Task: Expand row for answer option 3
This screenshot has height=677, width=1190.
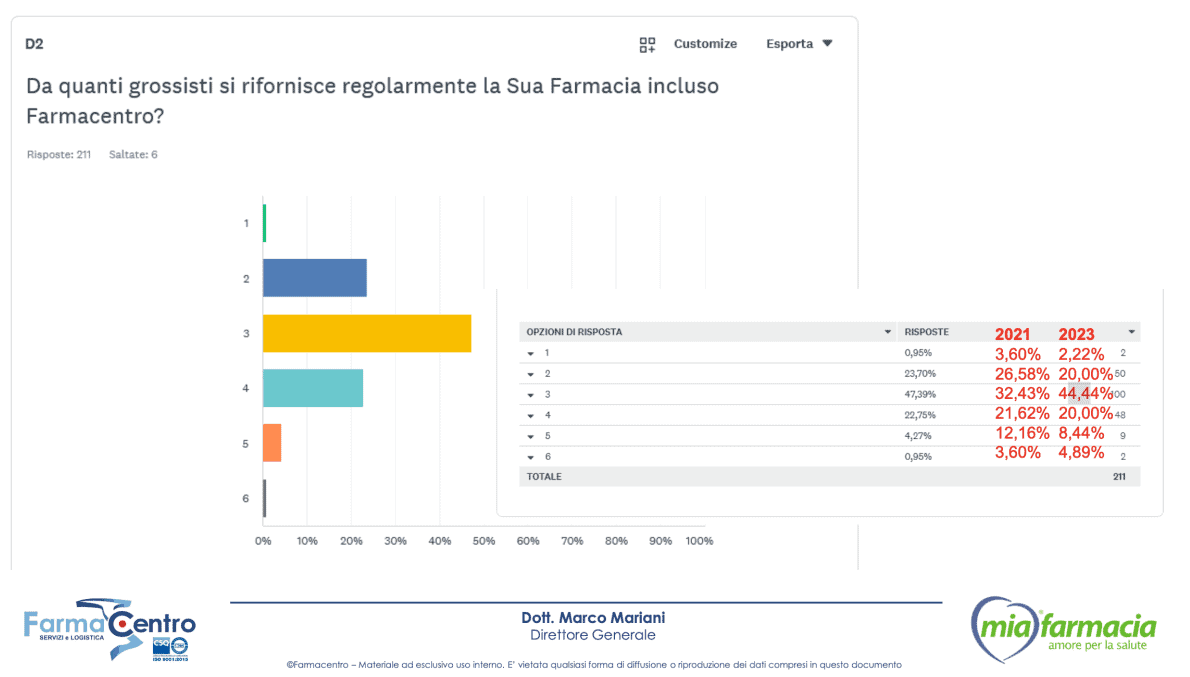Action: pos(532,395)
